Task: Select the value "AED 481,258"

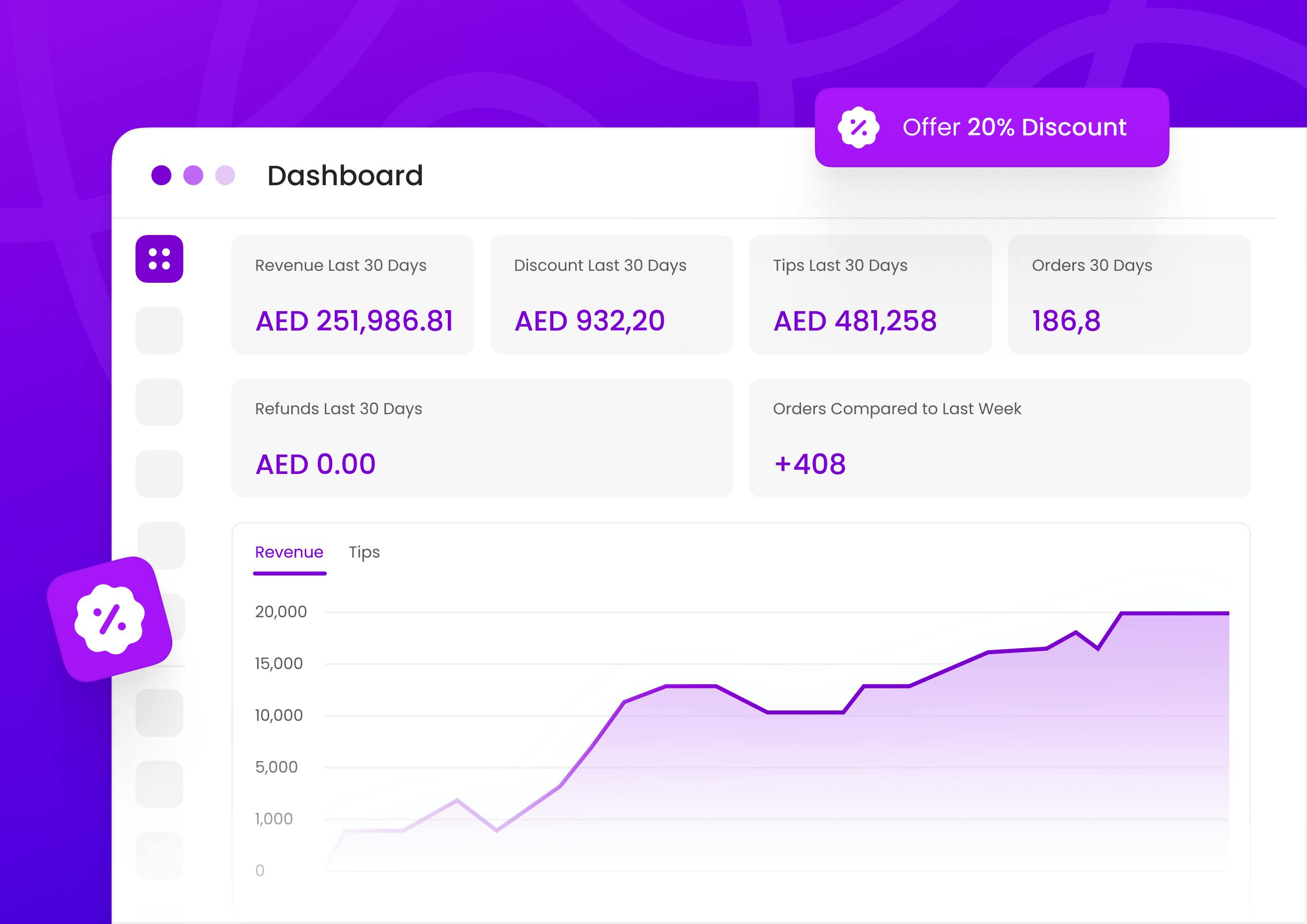Action: pyautogui.click(x=855, y=321)
